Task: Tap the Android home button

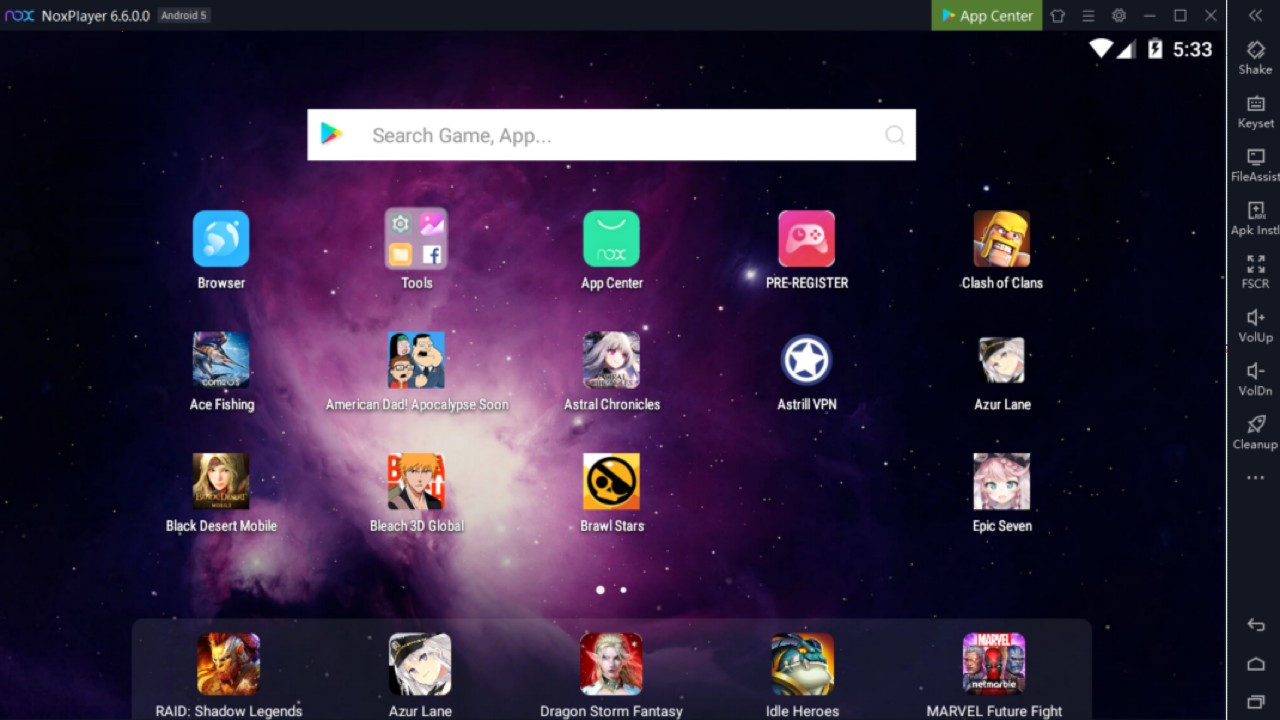Action: pos(1256,664)
